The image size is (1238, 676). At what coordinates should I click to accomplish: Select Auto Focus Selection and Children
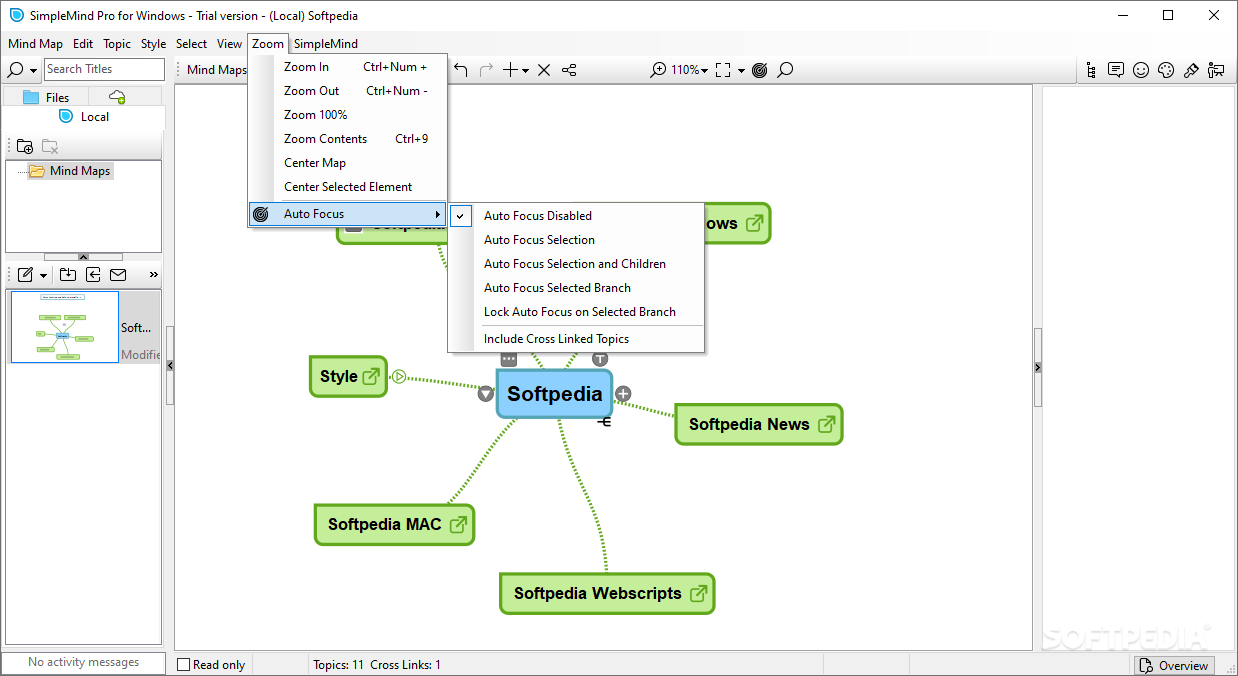(x=576, y=264)
